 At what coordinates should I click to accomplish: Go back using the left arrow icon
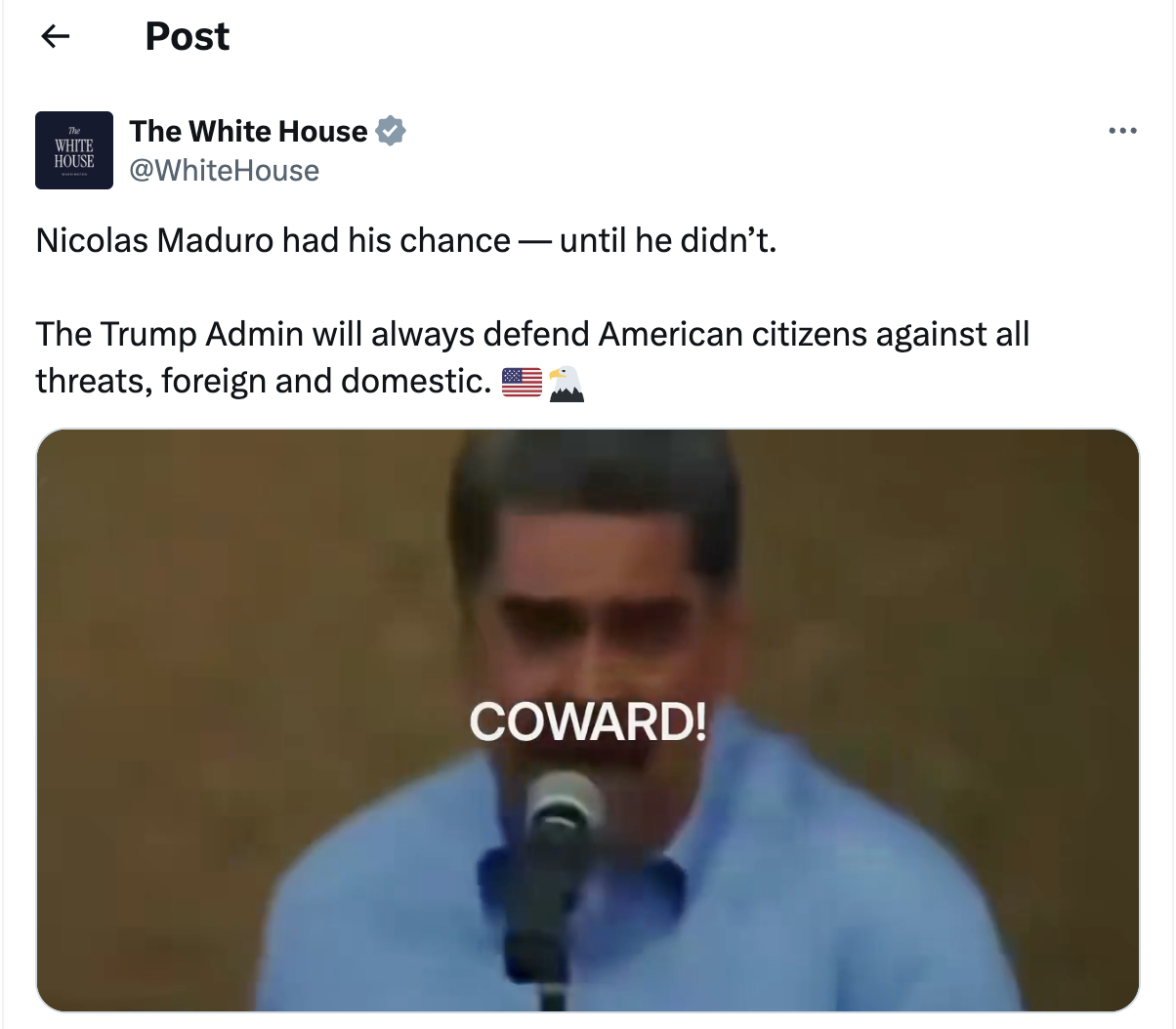[x=56, y=37]
